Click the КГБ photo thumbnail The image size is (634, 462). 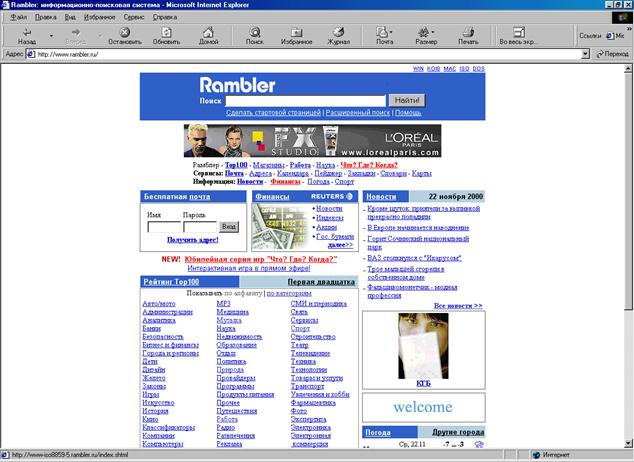click(x=423, y=346)
